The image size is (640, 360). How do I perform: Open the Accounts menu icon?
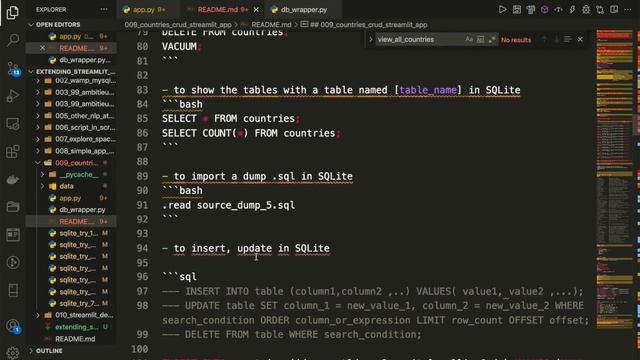pos(13,326)
